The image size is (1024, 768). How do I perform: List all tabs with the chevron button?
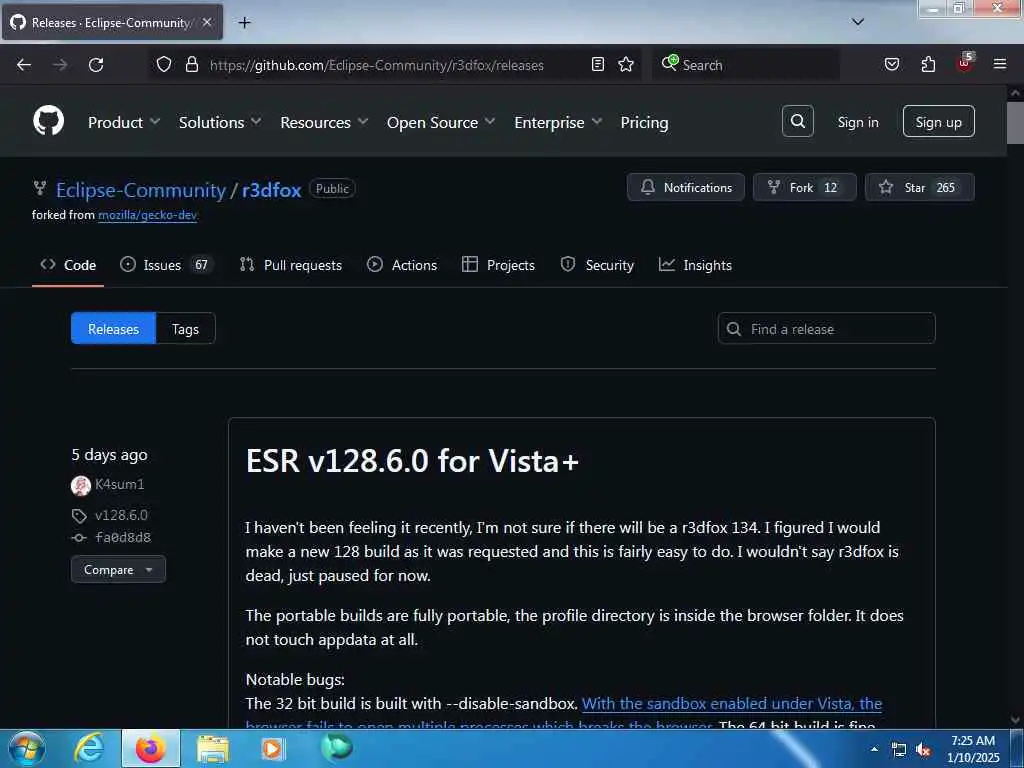click(x=858, y=22)
